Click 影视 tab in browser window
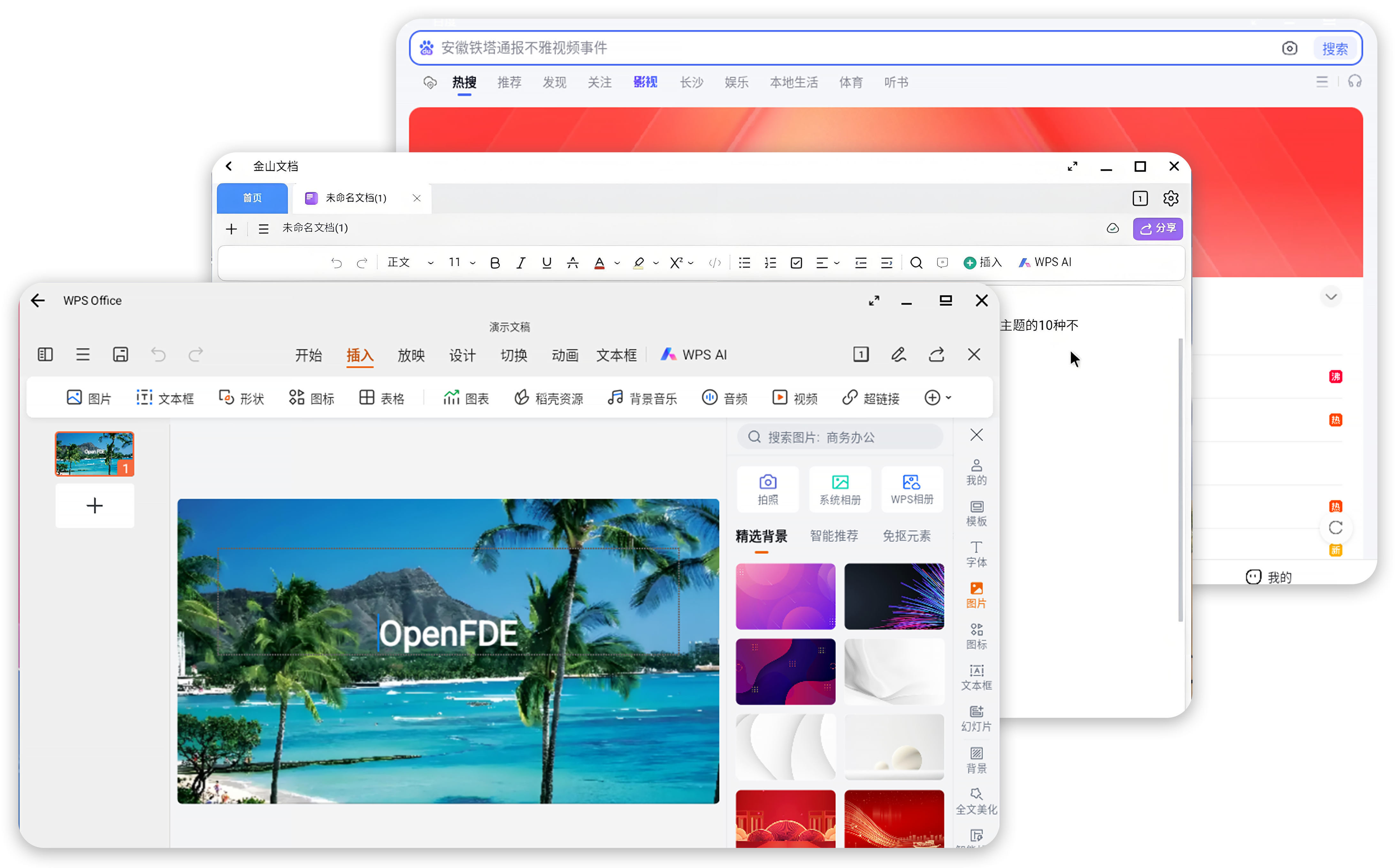Screen dimensions: 1396x868 pos(645,82)
